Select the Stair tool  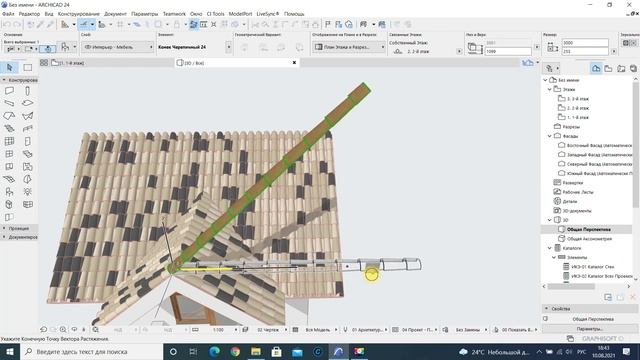[9, 129]
